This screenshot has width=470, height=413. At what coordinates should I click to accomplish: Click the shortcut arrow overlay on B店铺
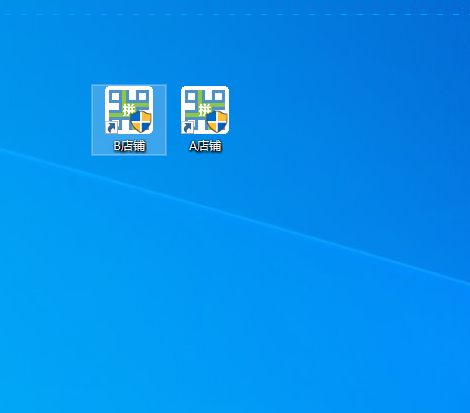111,127
